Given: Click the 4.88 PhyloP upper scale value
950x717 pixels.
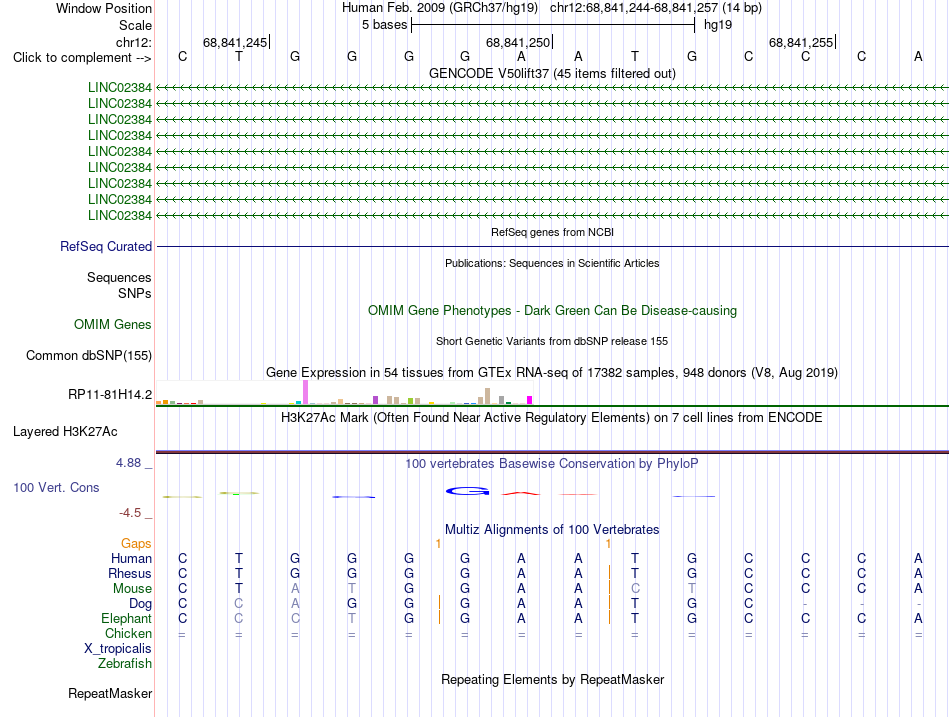Looking at the screenshot, I should click(x=128, y=462).
